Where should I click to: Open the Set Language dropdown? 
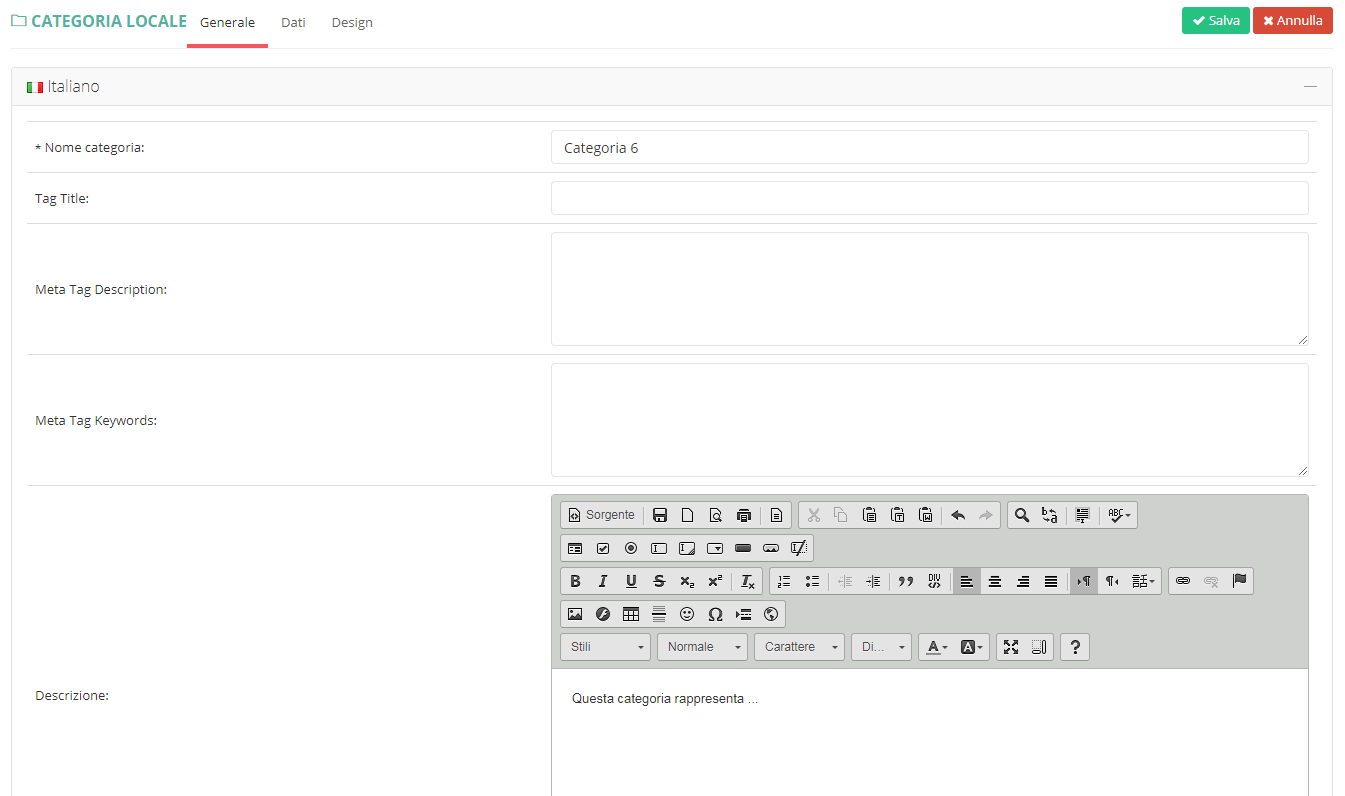point(1144,581)
